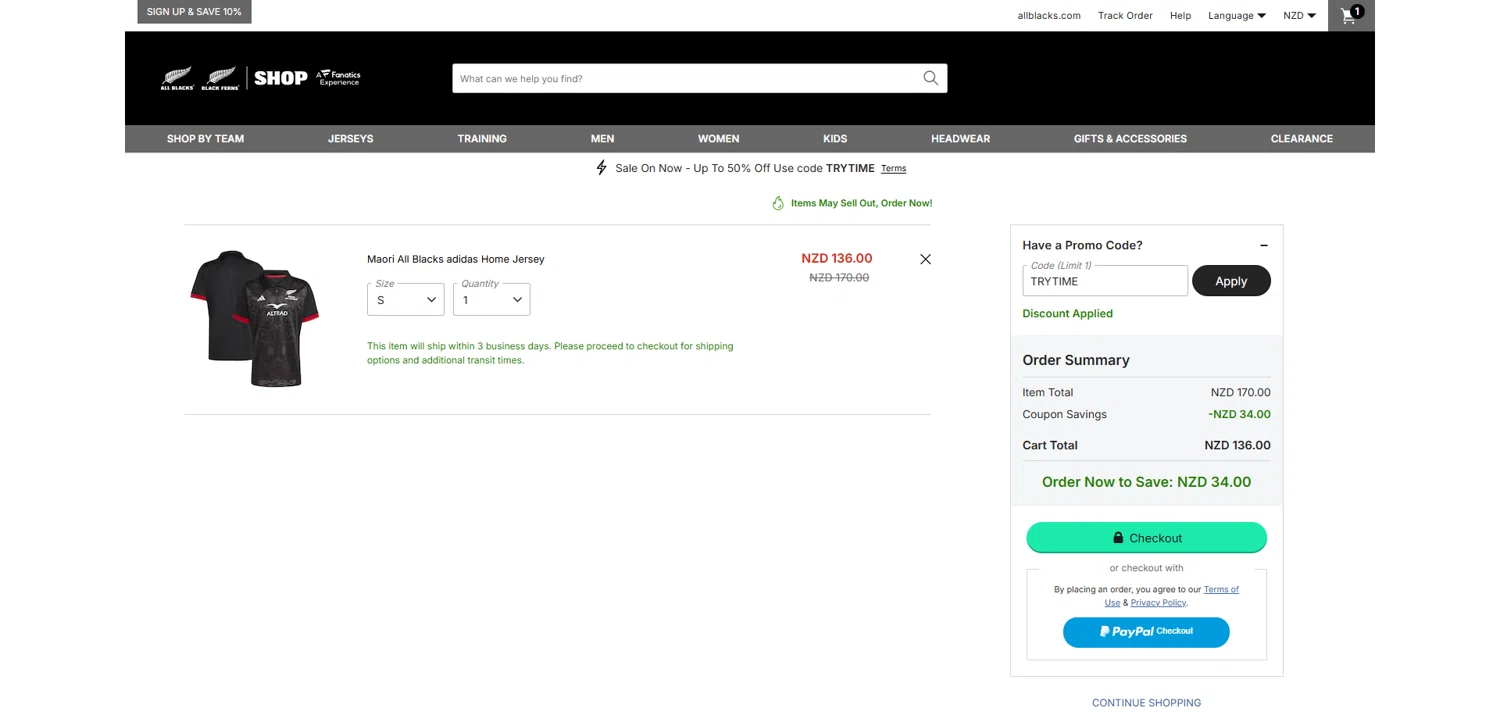Proceed with the green Checkout button

coord(1146,538)
